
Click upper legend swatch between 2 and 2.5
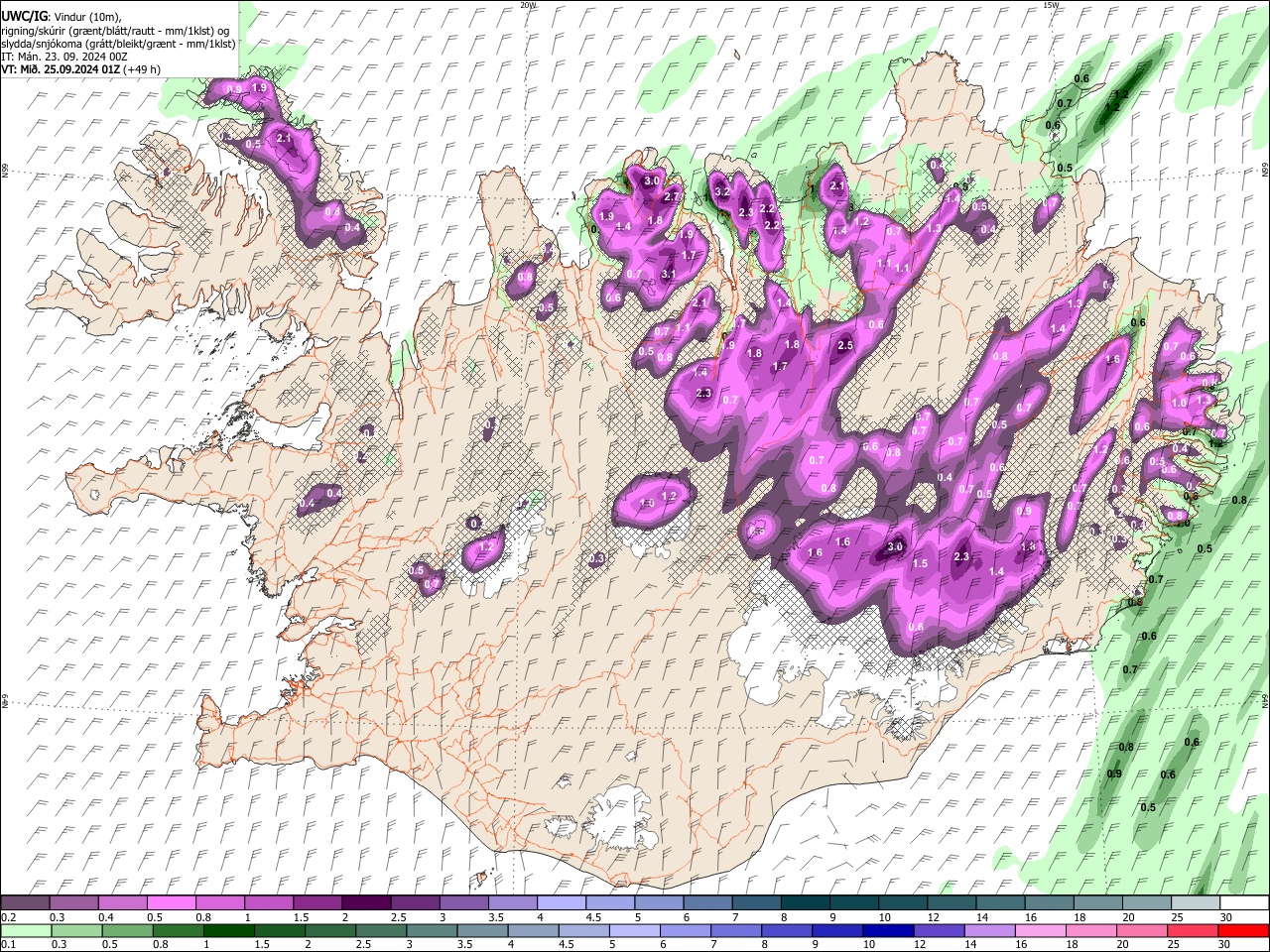point(366,903)
